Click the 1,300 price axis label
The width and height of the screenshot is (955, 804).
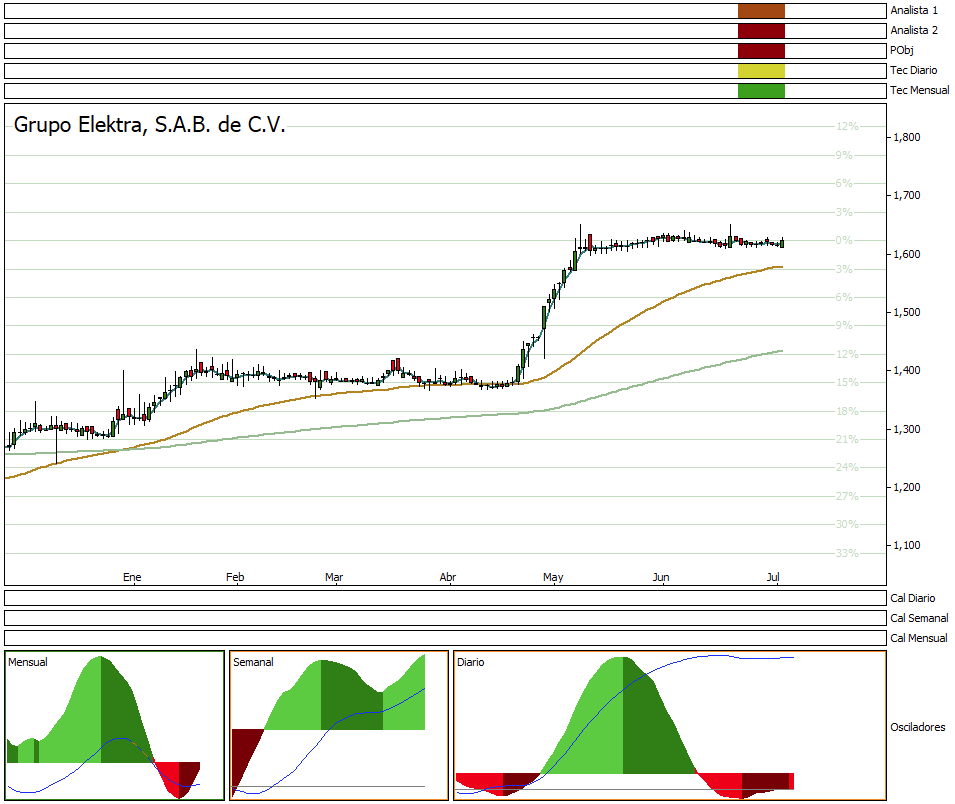click(x=907, y=429)
